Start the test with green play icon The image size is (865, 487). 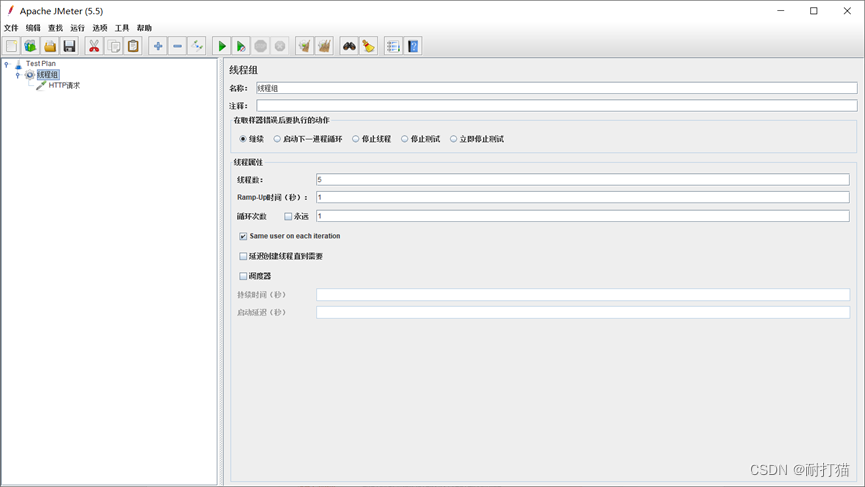pos(222,46)
